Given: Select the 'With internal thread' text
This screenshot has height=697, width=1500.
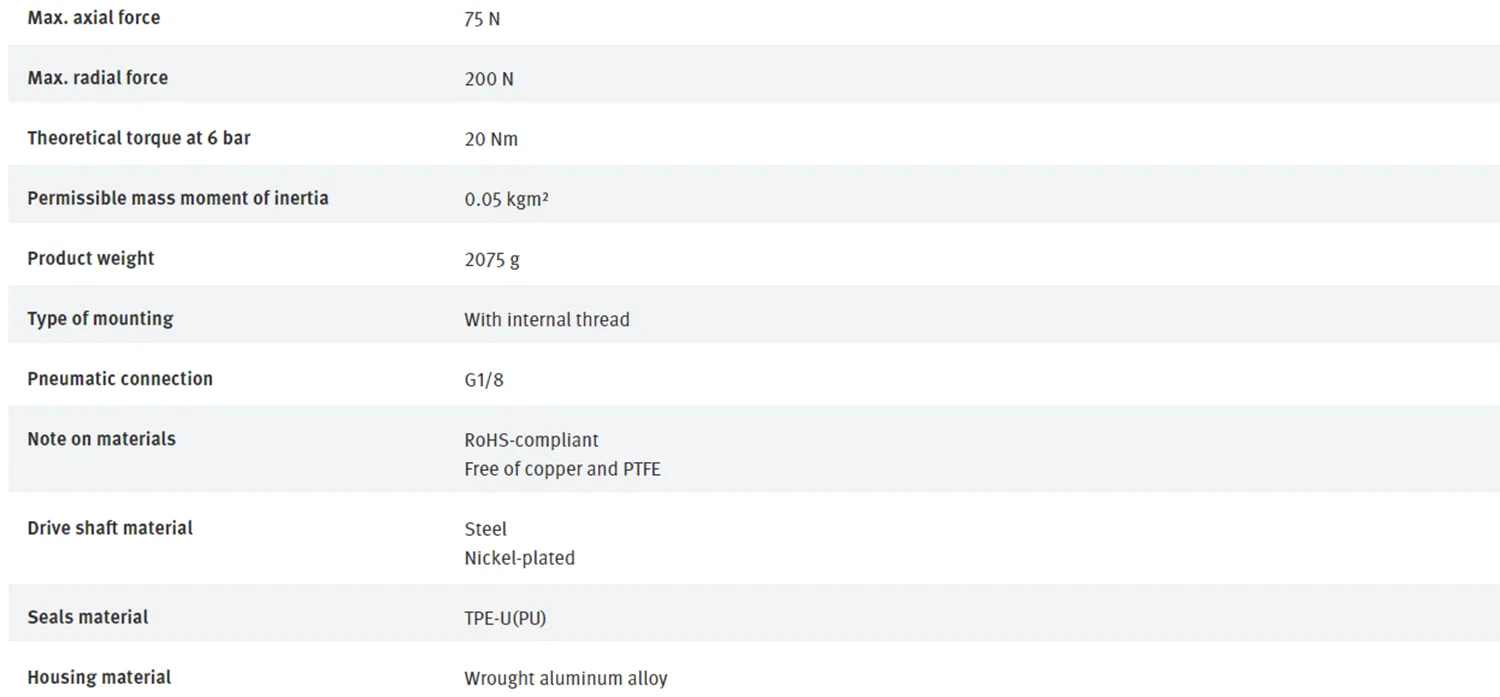Looking at the screenshot, I should [546, 319].
